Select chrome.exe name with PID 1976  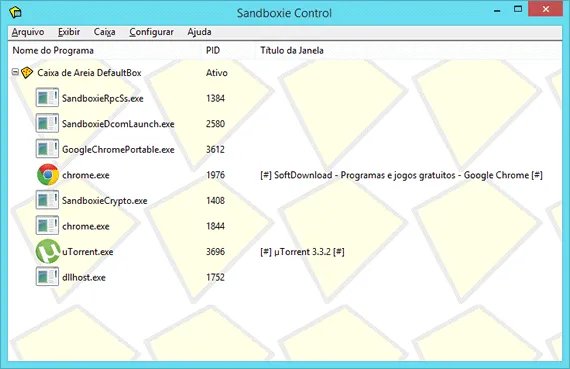85,175
